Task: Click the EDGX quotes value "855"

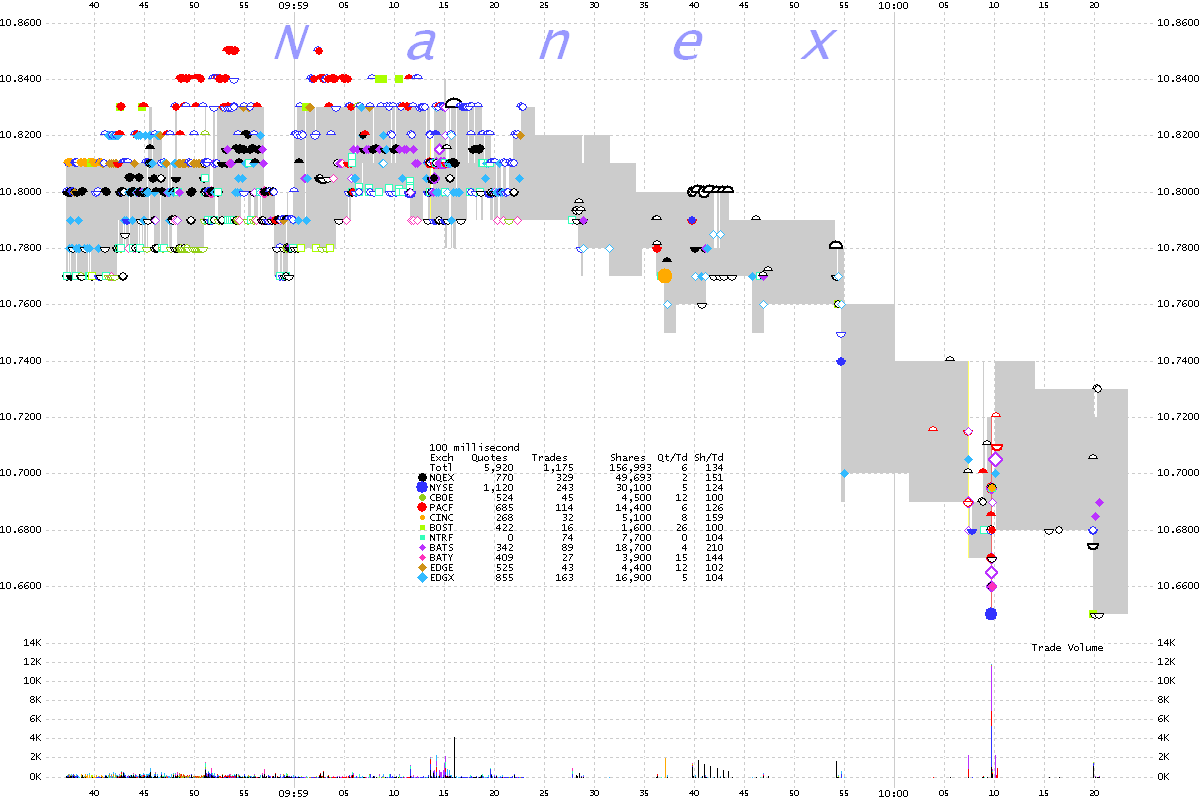Action: pyautogui.click(x=503, y=577)
